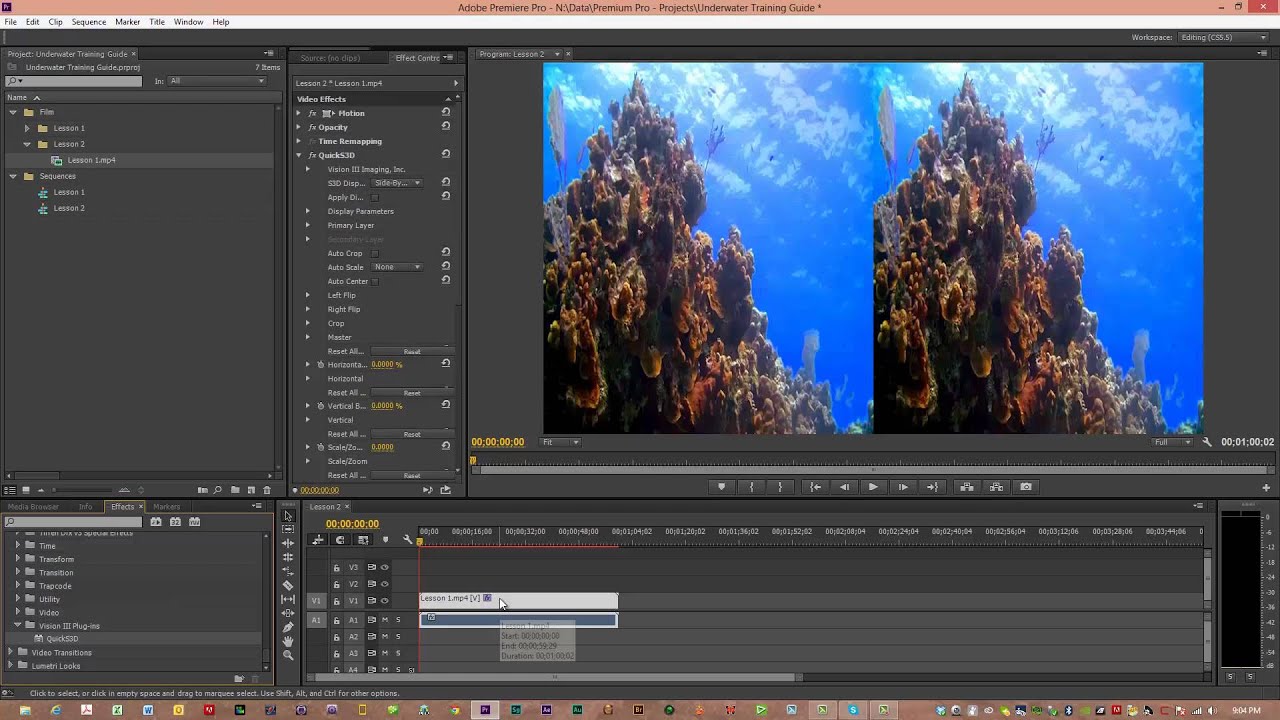Mute the A1 audio track
The image size is (1280, 720).
(x=384, y=620)
